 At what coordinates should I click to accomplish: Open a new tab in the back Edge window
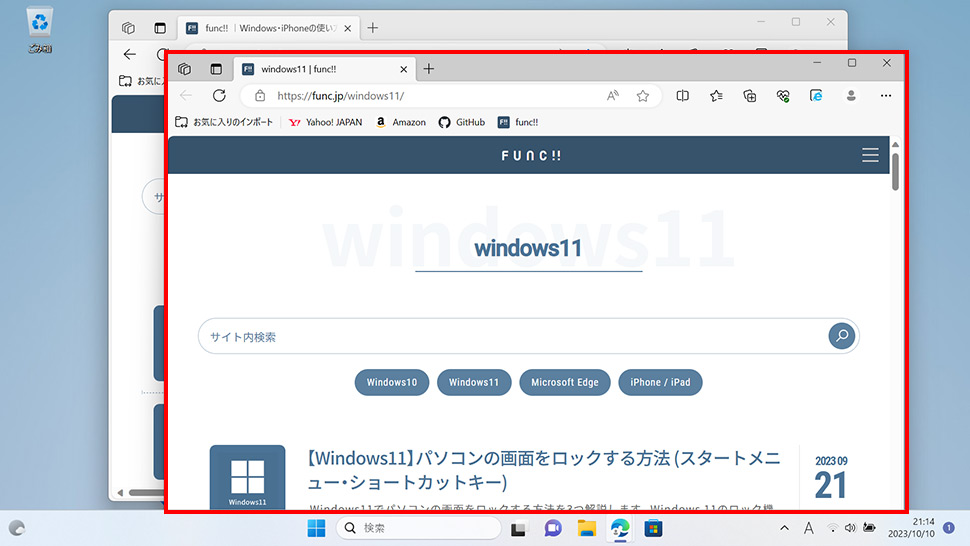[372, 28]
